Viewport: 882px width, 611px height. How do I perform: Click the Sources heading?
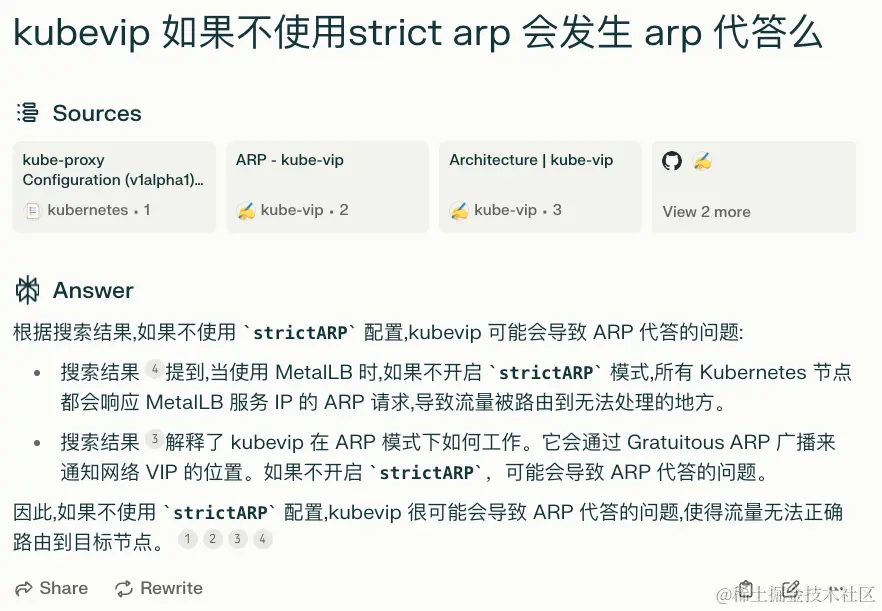pos(97,113)
